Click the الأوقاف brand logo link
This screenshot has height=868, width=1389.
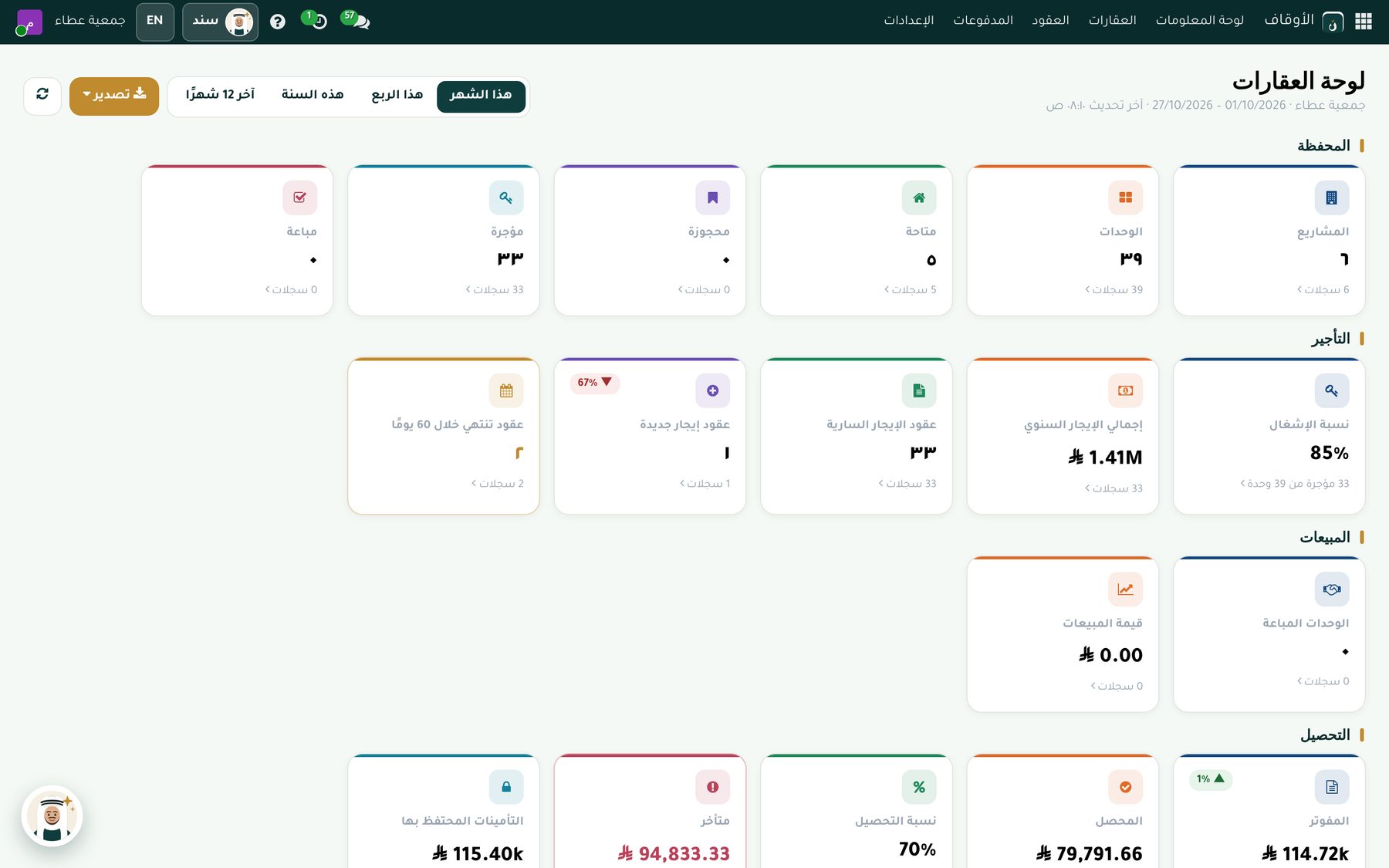(1304, 21)
